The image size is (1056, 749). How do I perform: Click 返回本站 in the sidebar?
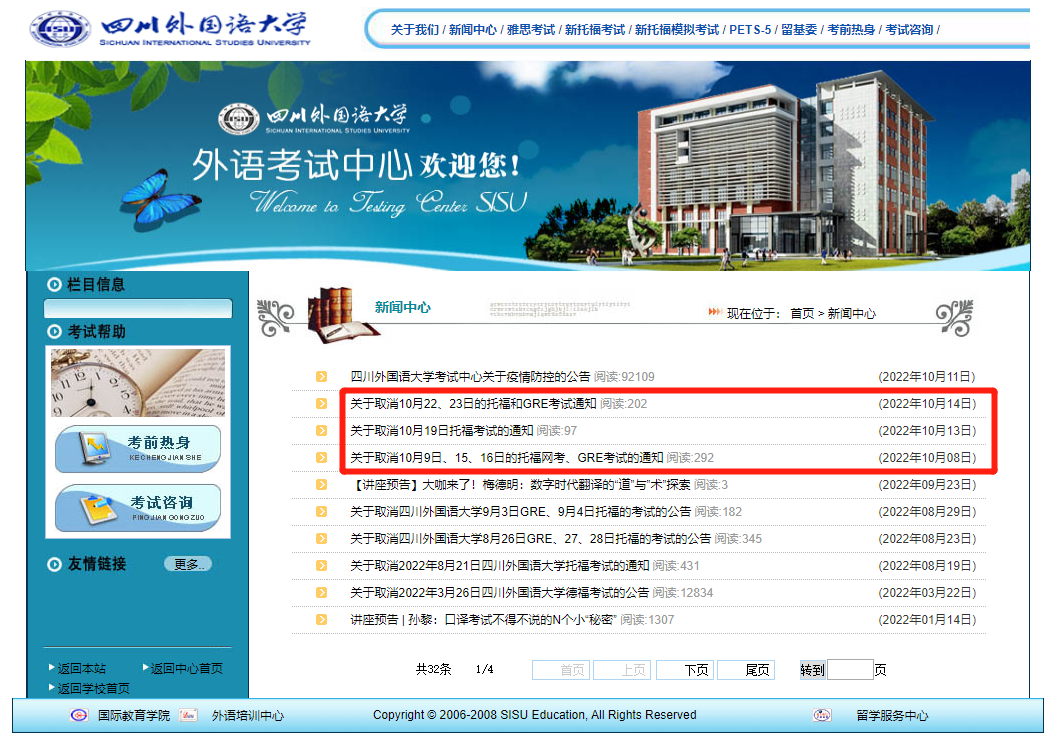(81, 668)
